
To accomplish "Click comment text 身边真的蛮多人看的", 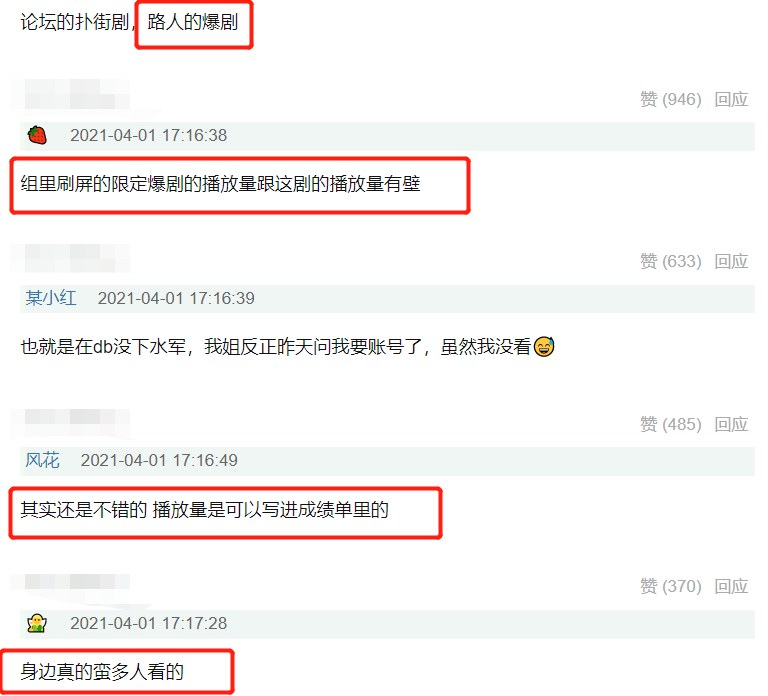I will point(102,672).
